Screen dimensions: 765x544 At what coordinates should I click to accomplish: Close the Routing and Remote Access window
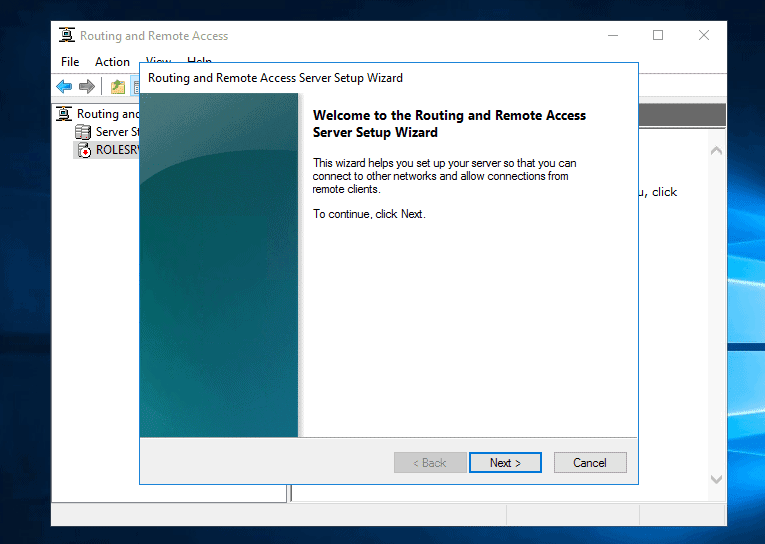pos(704,35)
